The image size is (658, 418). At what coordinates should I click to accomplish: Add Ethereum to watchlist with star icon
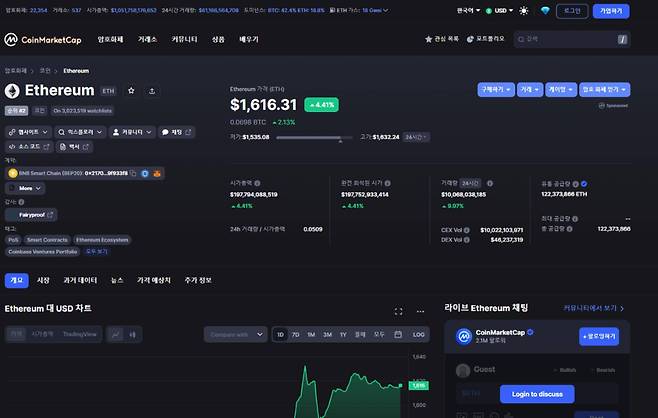[x=131, y=91]
